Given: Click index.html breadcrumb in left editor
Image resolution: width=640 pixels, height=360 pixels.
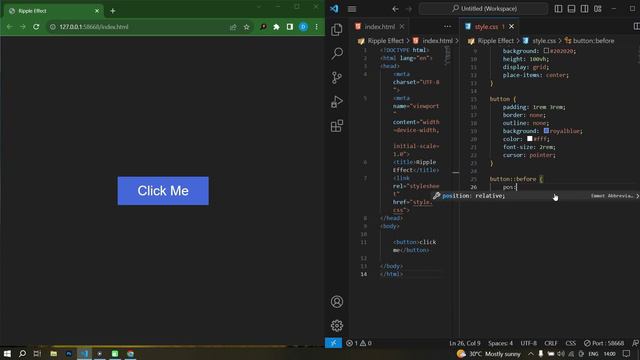Looking at the screenshot, I should [437, 41].
